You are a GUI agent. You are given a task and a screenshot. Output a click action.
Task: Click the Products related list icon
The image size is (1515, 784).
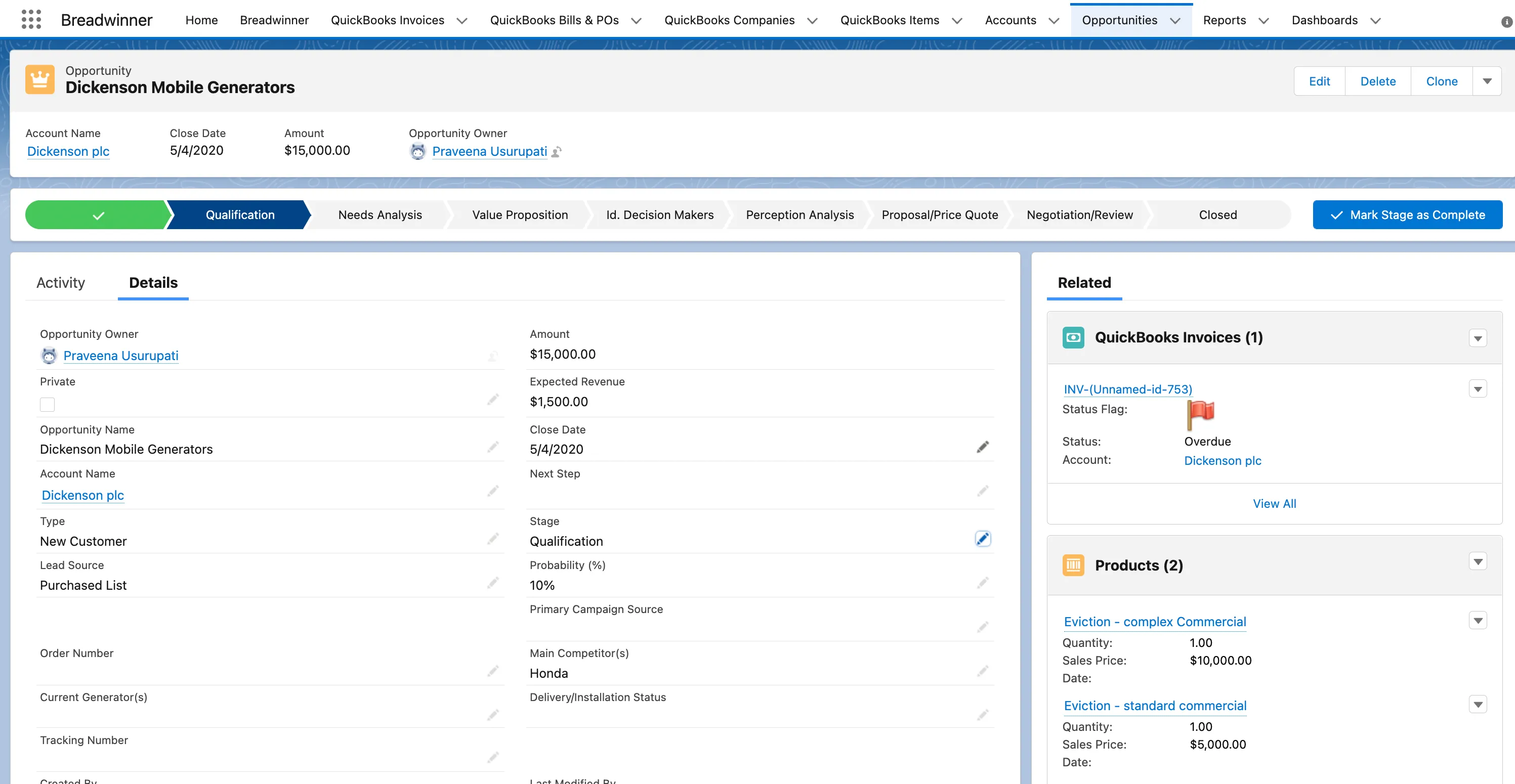click(1073, 565)
